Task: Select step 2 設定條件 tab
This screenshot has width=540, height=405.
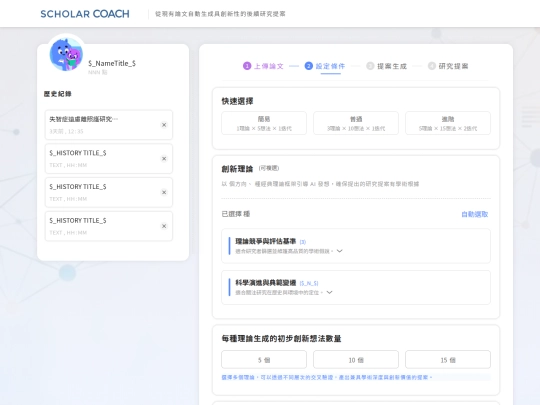Action: click(325, 66)
